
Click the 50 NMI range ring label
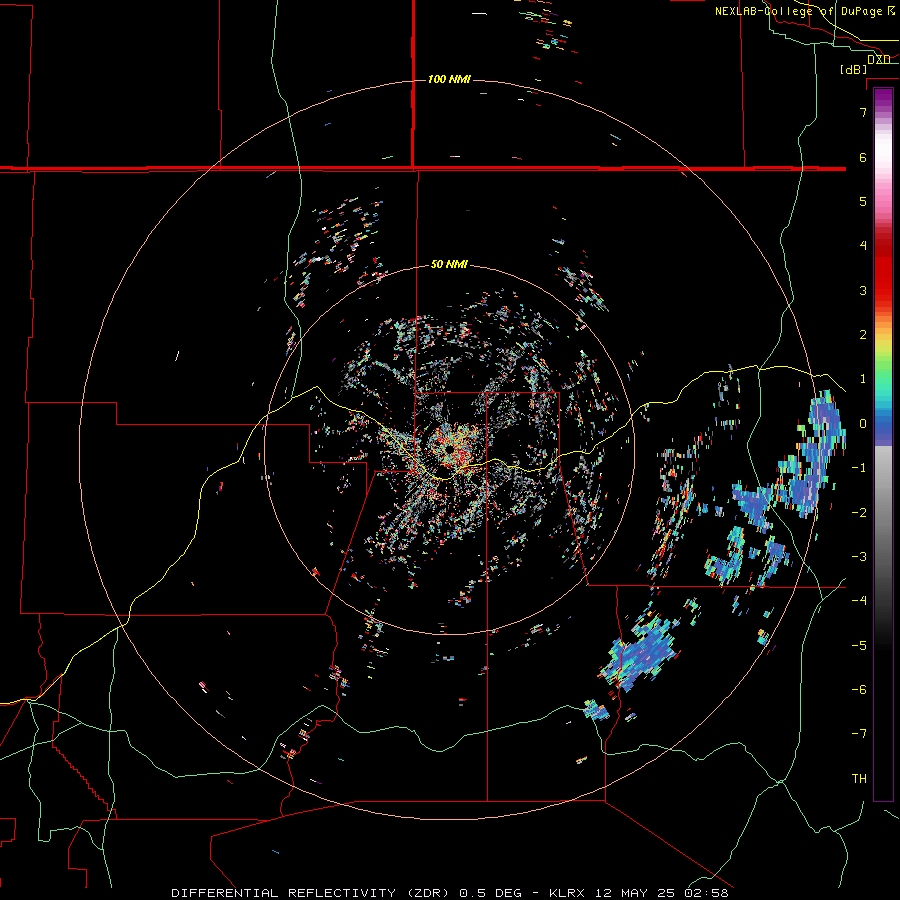pos(449,265)
